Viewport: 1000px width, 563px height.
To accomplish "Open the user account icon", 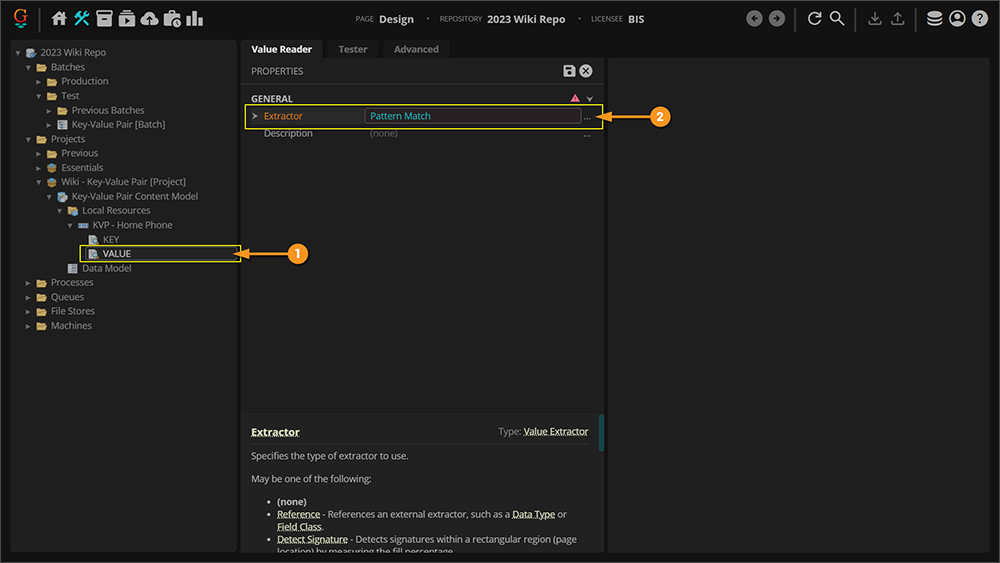I will pos(957,18).
